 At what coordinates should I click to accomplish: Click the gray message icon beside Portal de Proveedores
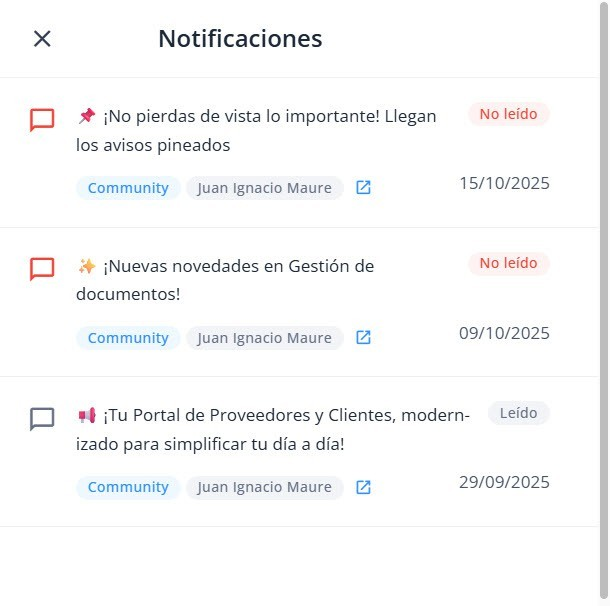42,419
